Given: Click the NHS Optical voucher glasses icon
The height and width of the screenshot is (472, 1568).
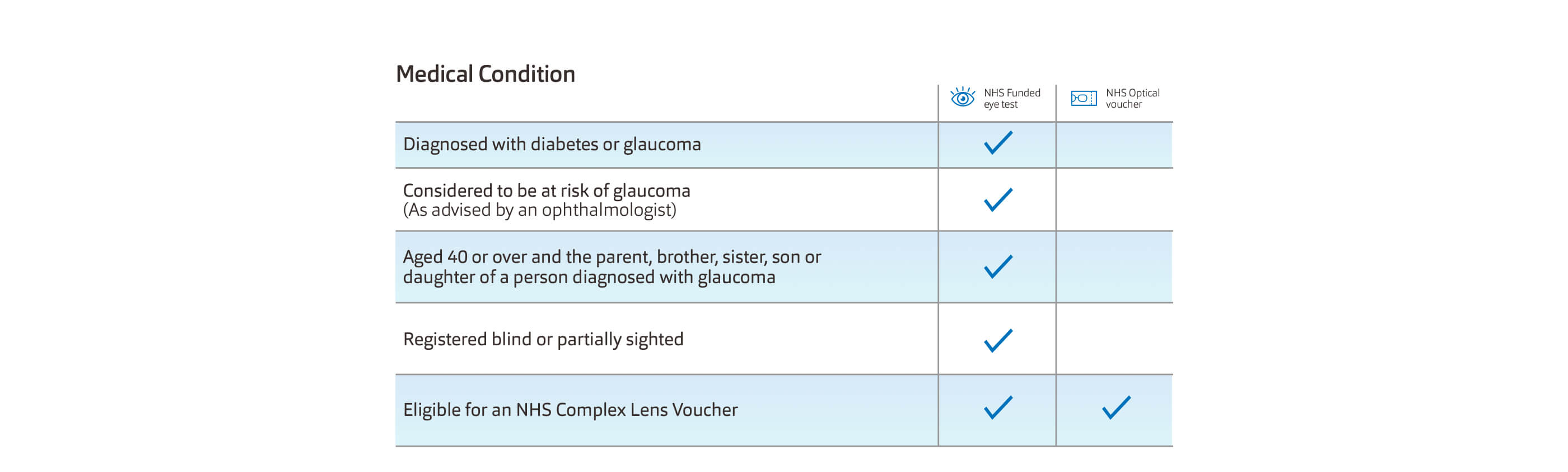Looking at the screenshot, I should [x=1084, y=98].
